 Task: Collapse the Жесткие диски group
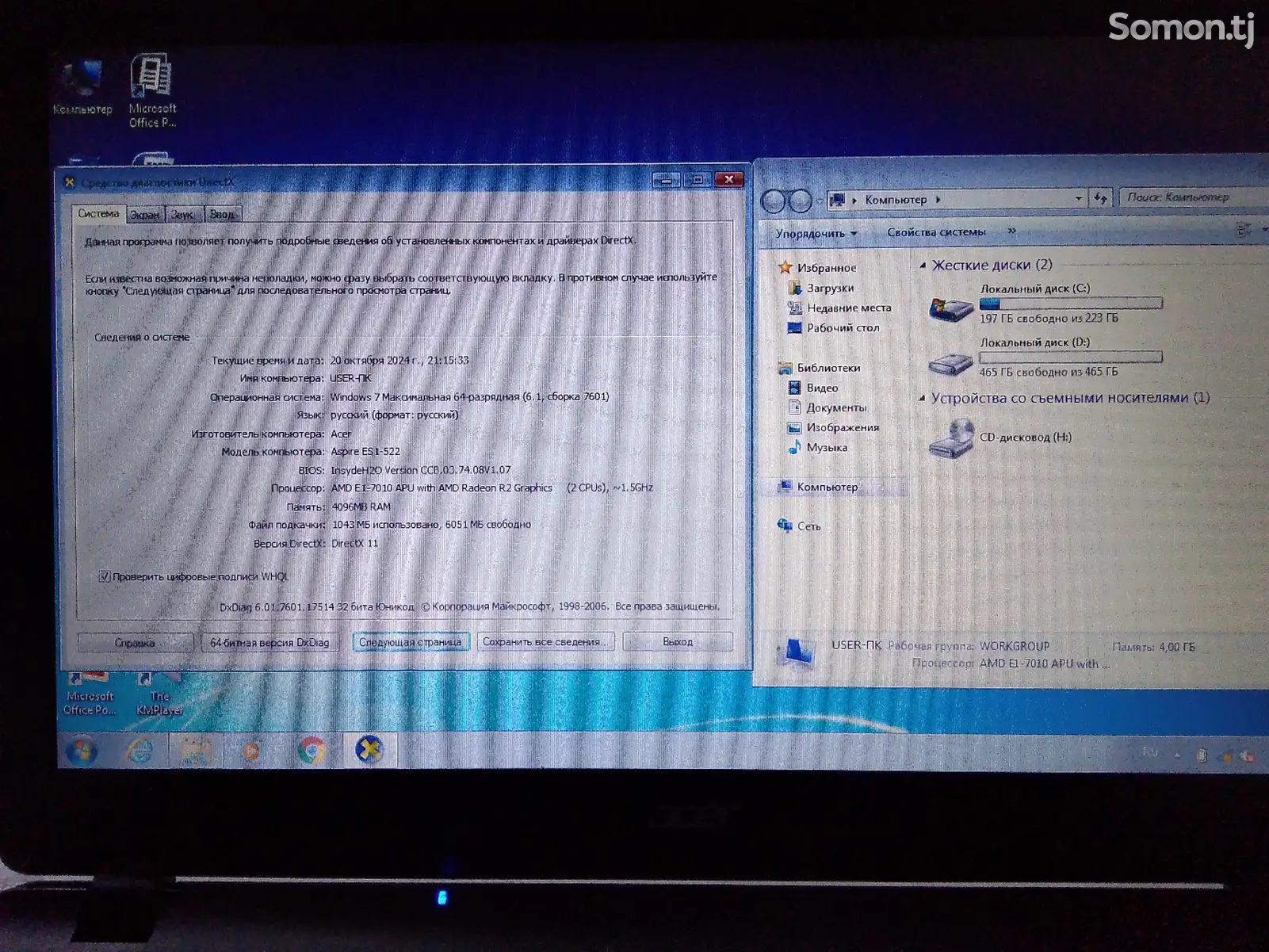923,266
